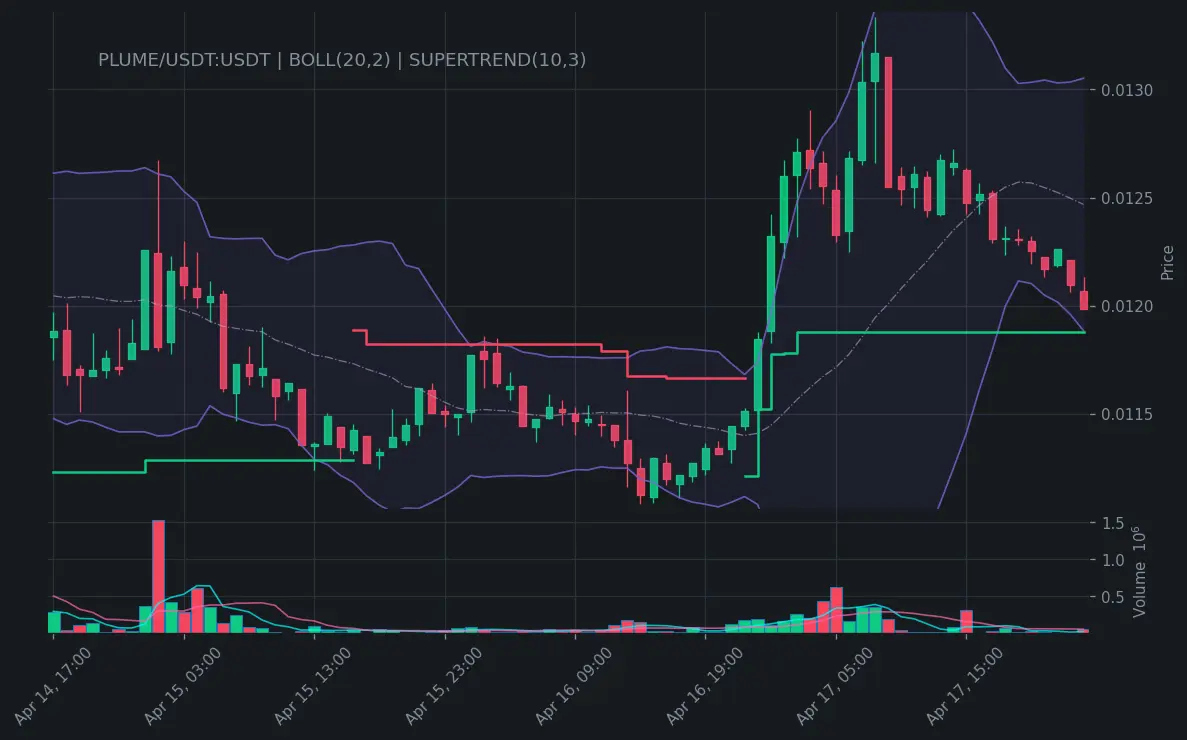Click the chart title PLUME/USDT:USDT text
This screenshot has width=1187, height=740.
184,60
